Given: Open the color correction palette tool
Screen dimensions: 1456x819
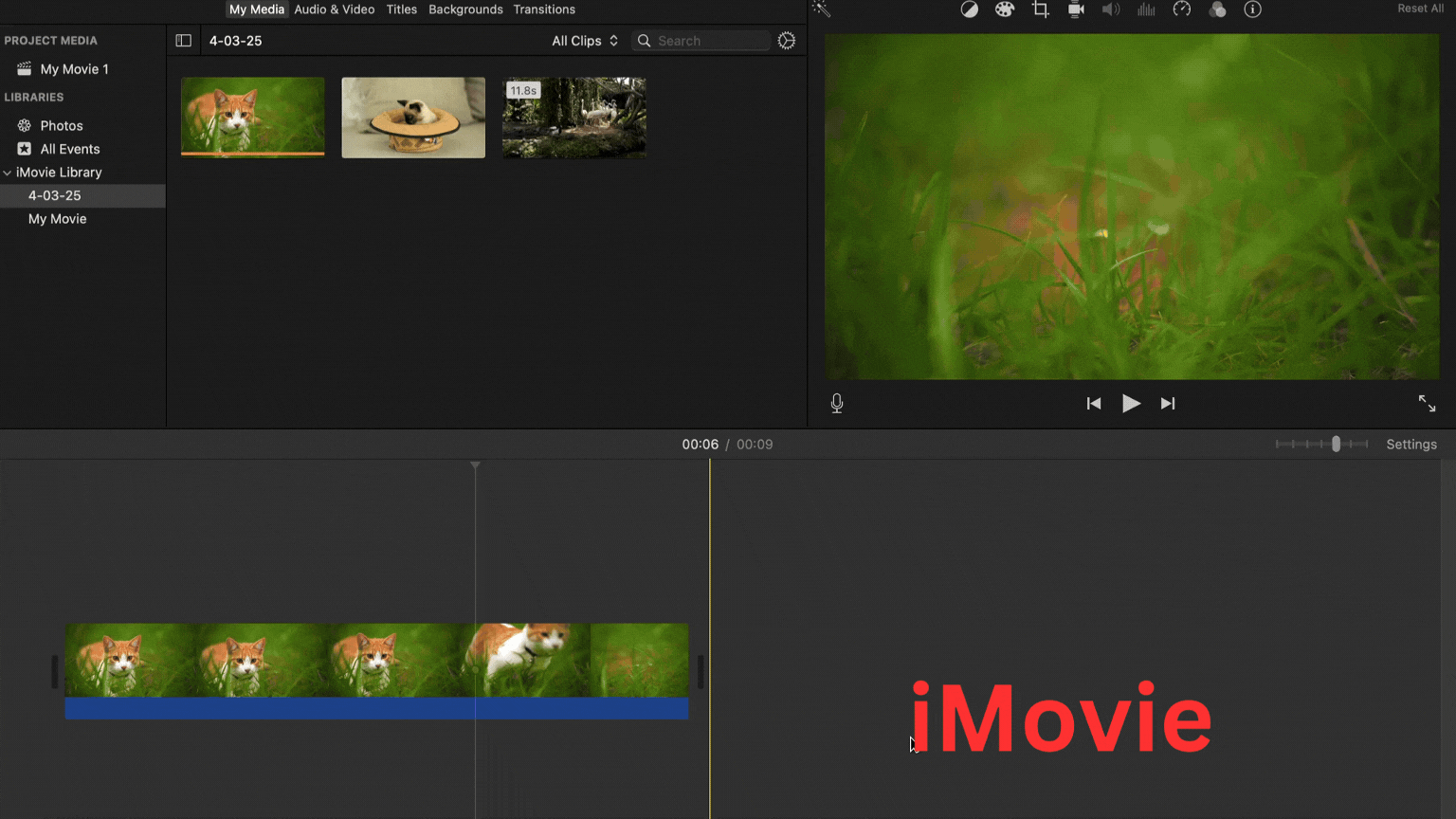Looking at the screenshot, I should tap(1005, 9).
